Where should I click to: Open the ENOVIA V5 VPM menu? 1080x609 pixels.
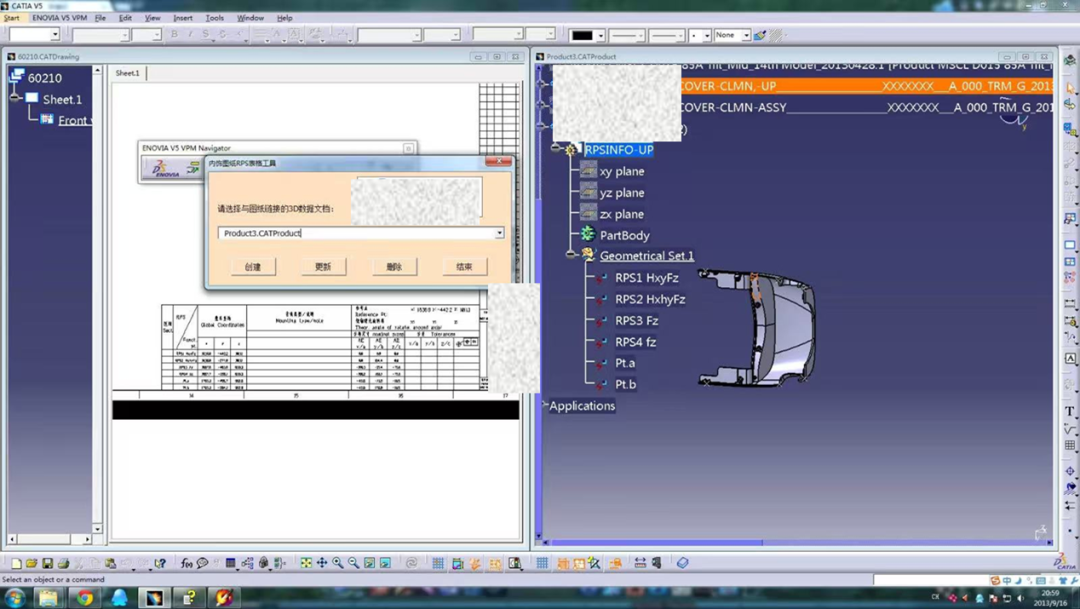pyautogui.click(x=60, y=18)
